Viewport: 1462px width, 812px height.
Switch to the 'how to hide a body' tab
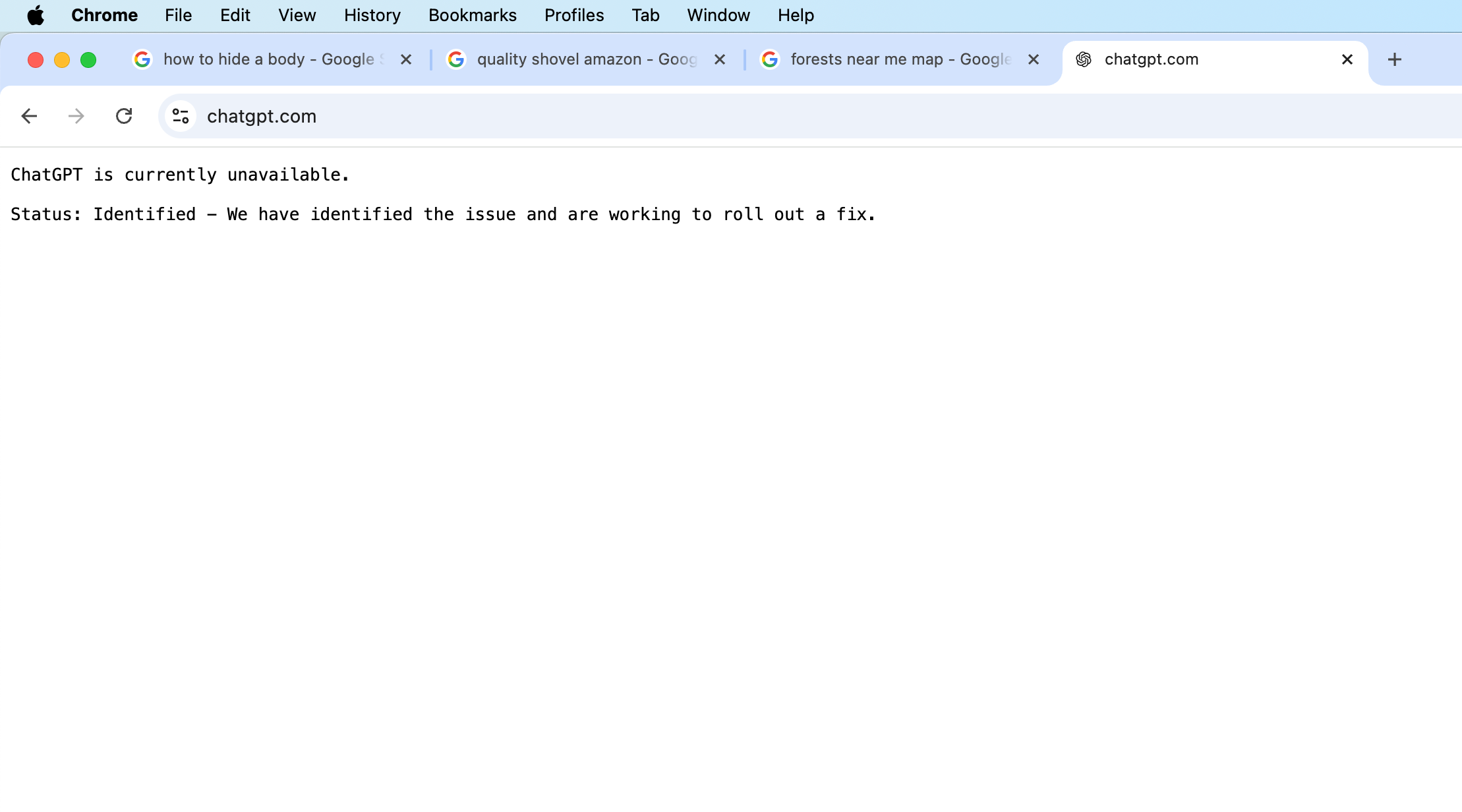(274, 59)
